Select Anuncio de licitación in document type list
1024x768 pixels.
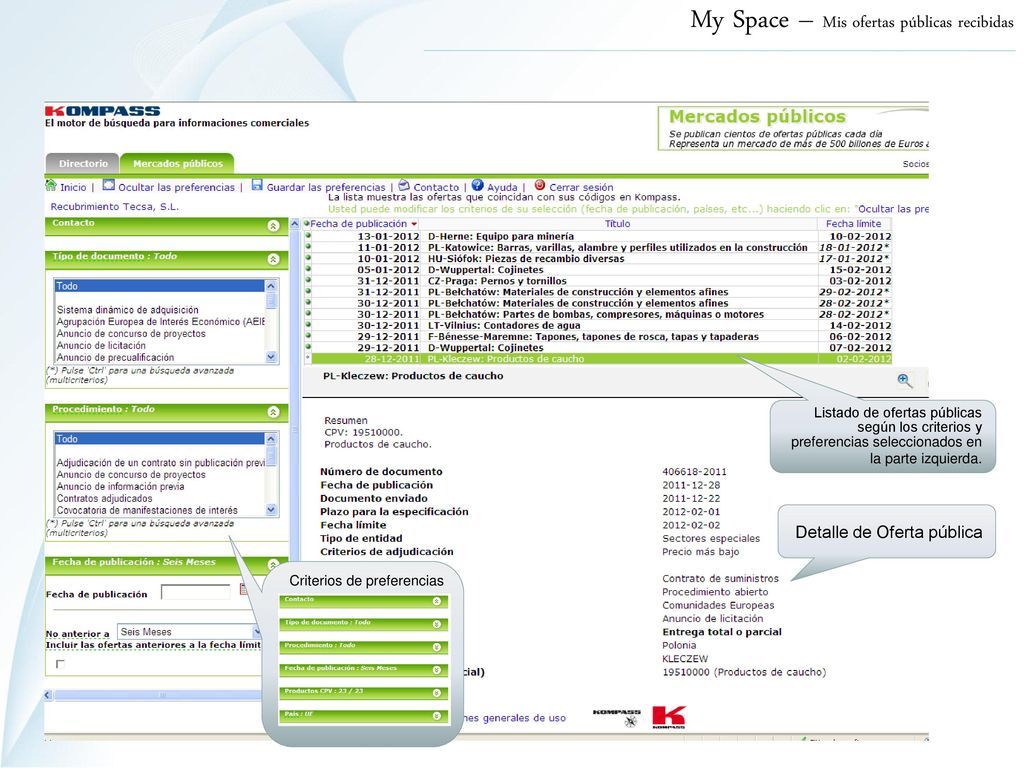[x=101, y=345]
